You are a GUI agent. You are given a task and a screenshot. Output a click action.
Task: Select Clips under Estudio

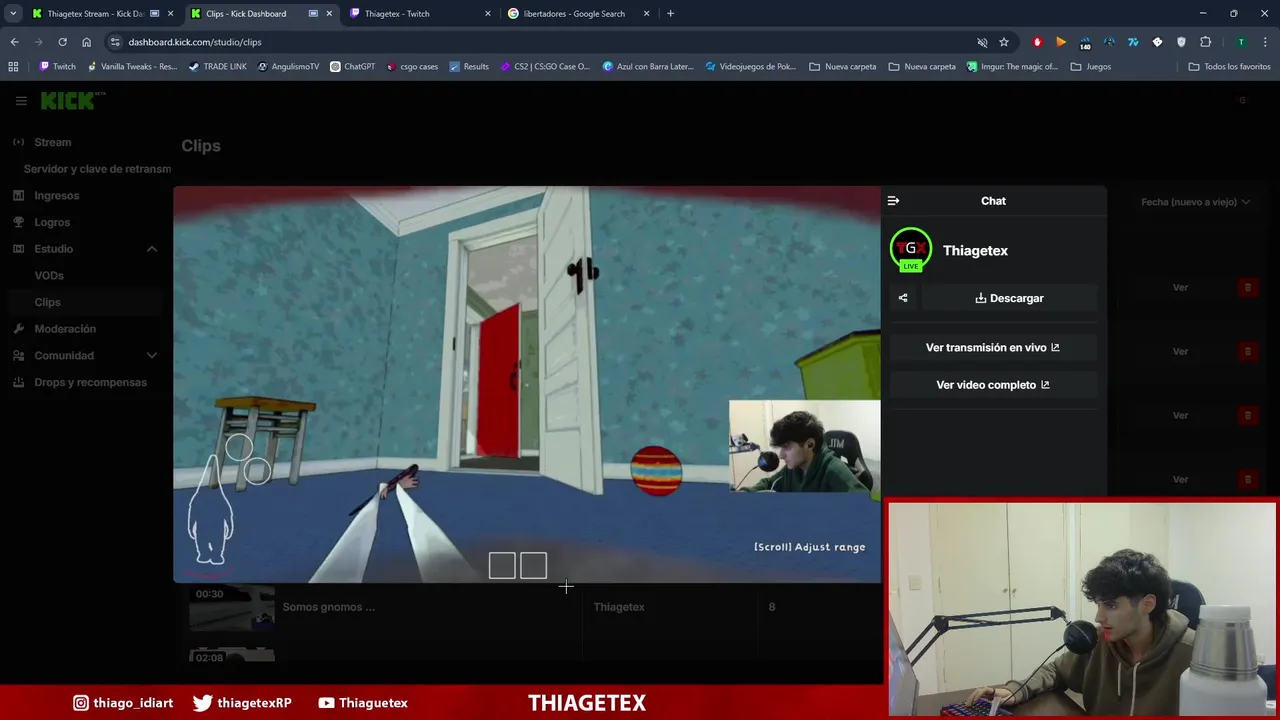pos(47,302)
